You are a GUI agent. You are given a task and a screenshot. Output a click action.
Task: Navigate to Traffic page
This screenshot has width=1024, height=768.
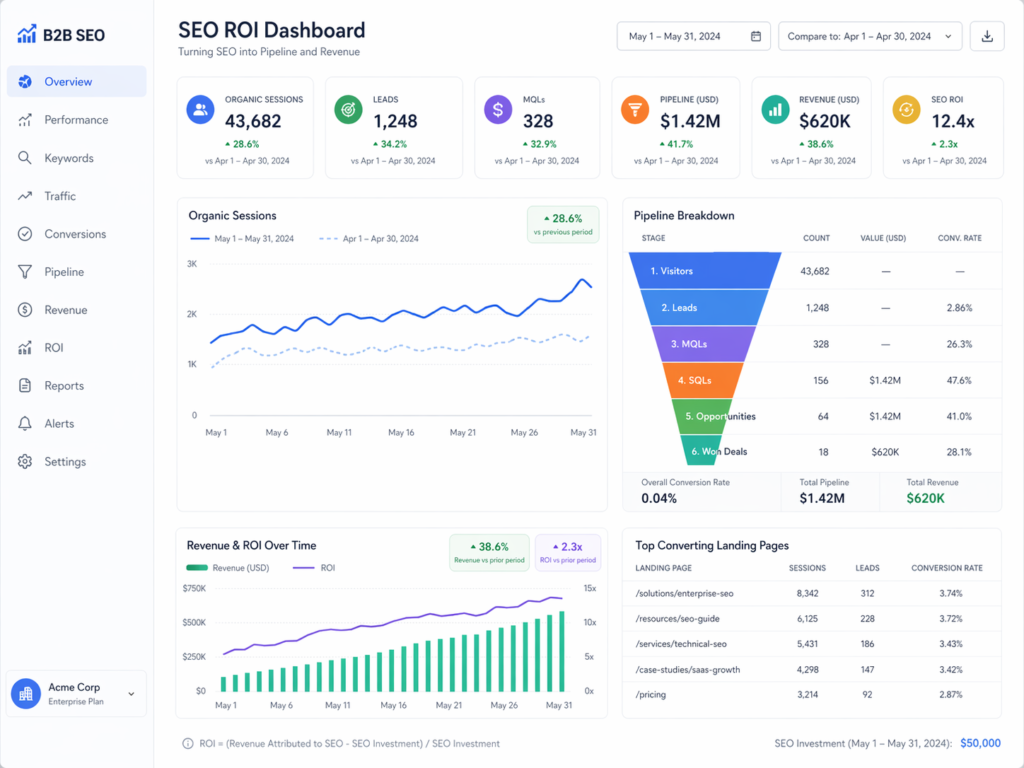(x=76, y=196)
